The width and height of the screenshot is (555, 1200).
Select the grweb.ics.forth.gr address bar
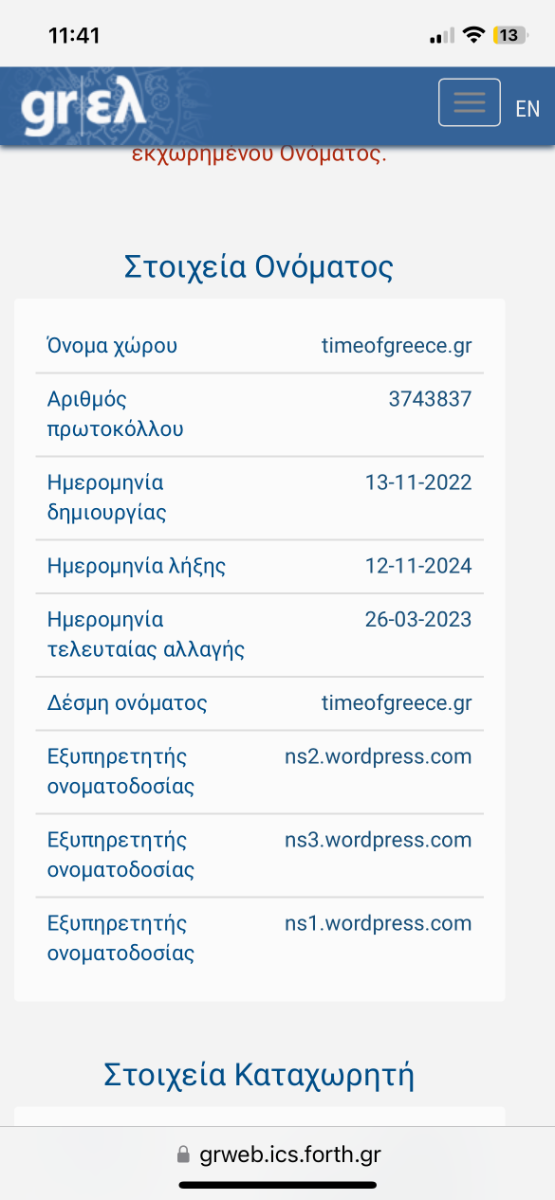coord(277,1155)
